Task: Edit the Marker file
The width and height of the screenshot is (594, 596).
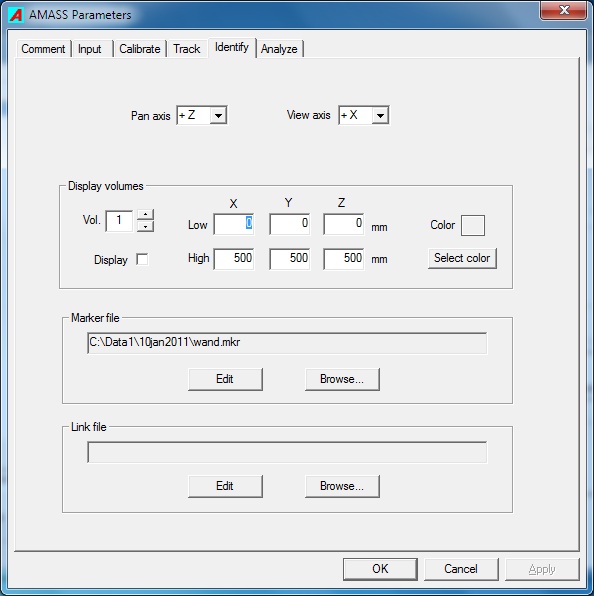Action: point(225,379)
